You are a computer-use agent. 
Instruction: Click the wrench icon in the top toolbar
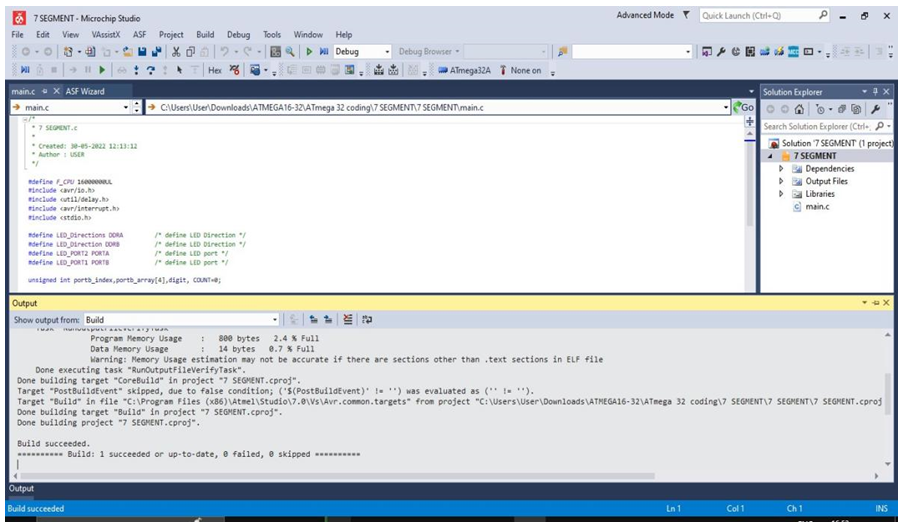tap(721, 51)
